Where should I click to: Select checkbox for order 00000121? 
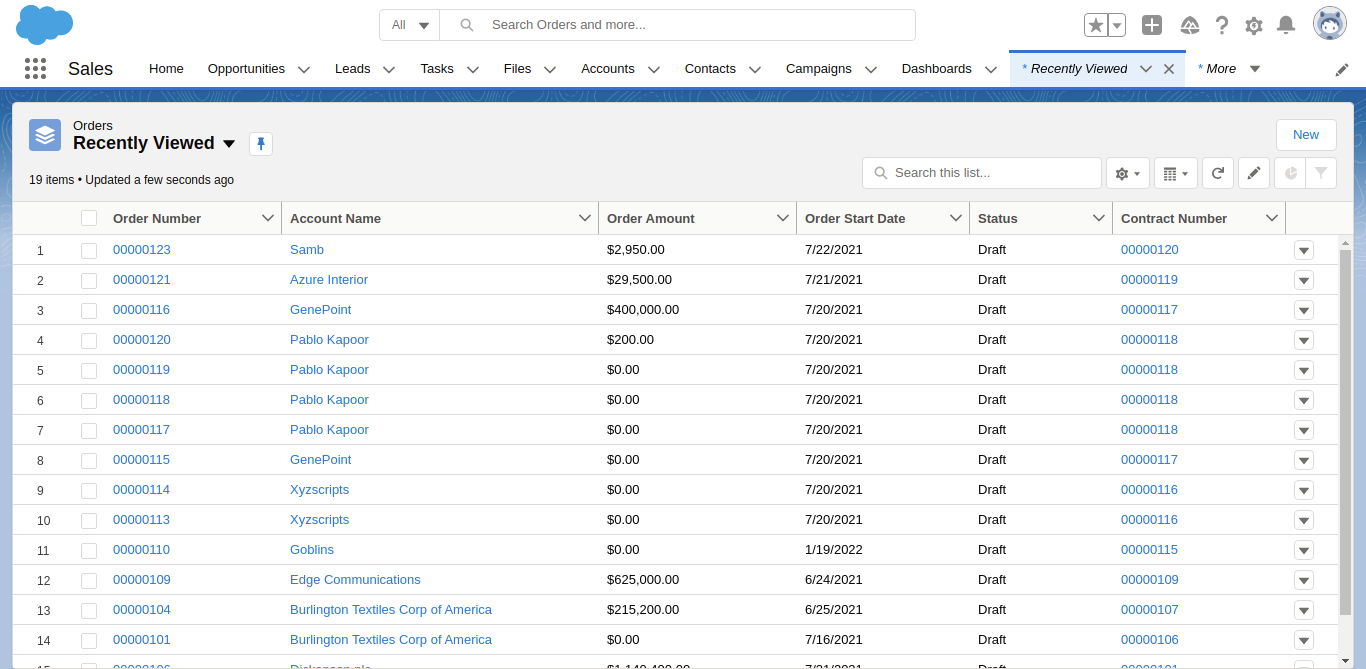[89, 280]
